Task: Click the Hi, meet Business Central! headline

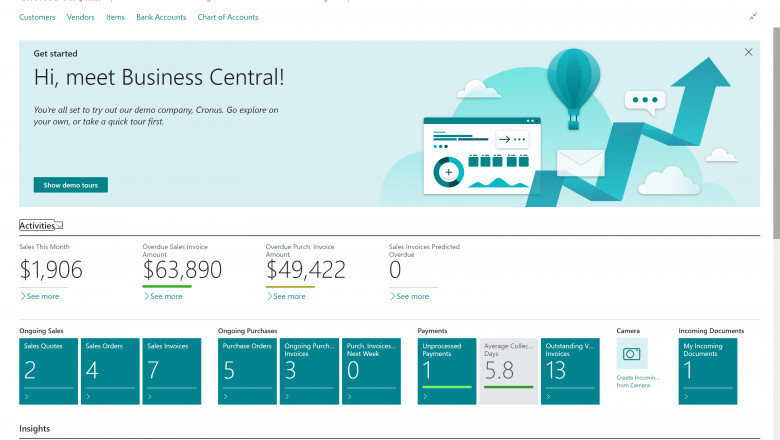Action: [x=159, y=78]
